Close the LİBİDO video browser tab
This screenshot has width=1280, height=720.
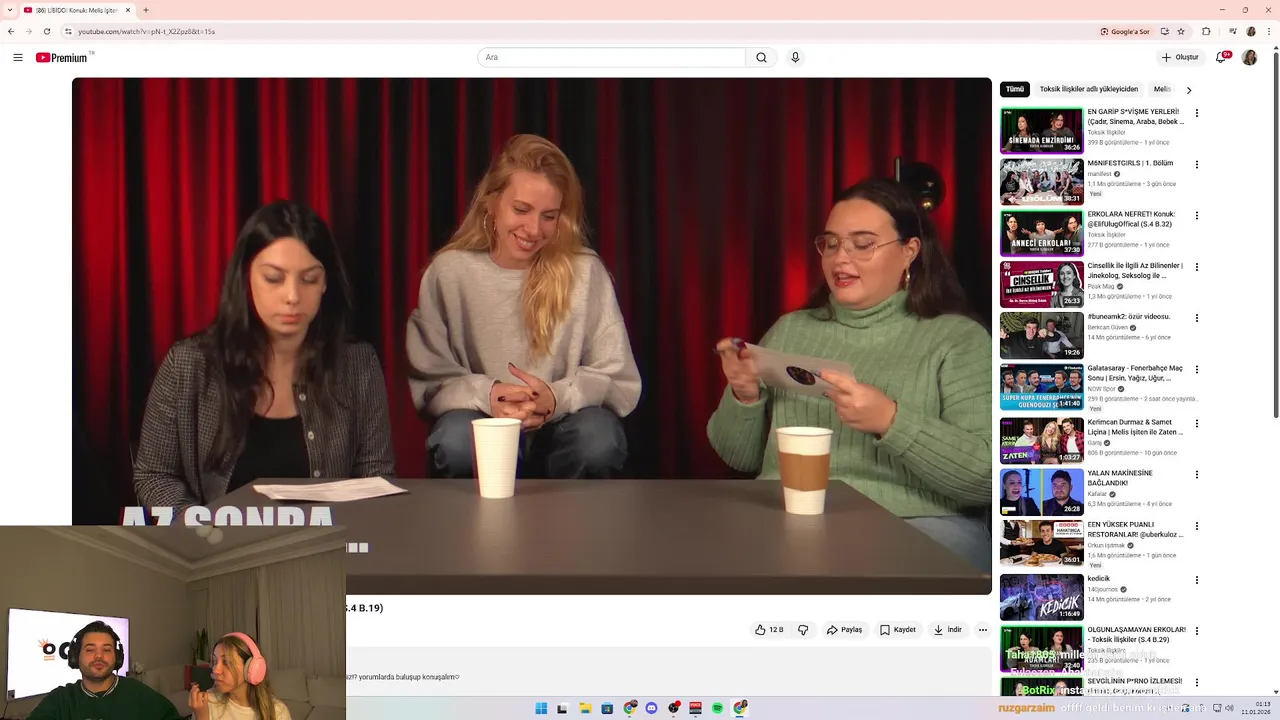pos(129,10)
